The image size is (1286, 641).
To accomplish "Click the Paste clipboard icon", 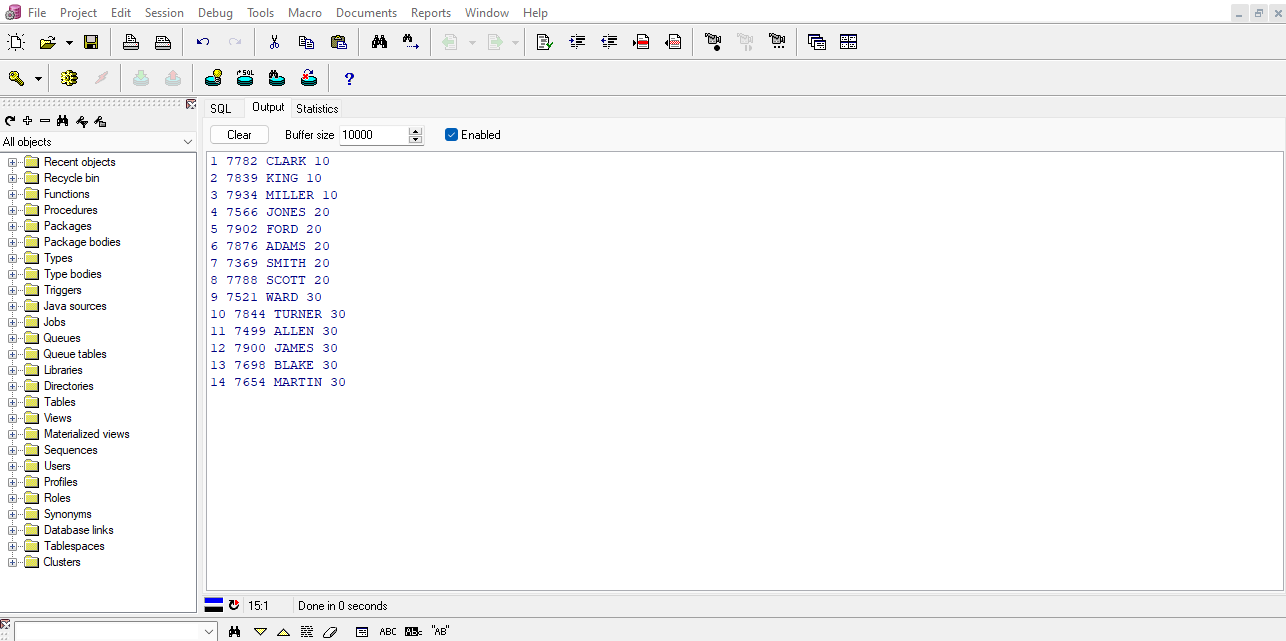I will pyautogui.click(x=338, y=42).
